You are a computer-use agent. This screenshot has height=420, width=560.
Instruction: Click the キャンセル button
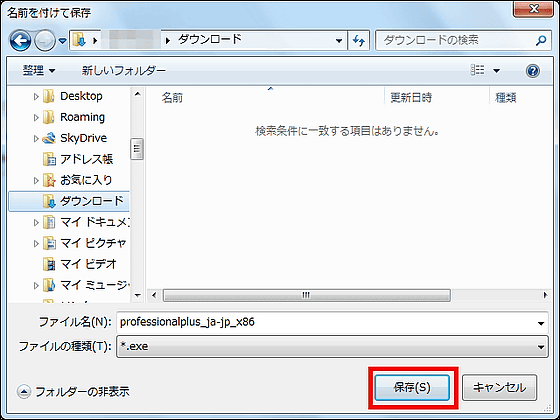click(x=499, y=388)
